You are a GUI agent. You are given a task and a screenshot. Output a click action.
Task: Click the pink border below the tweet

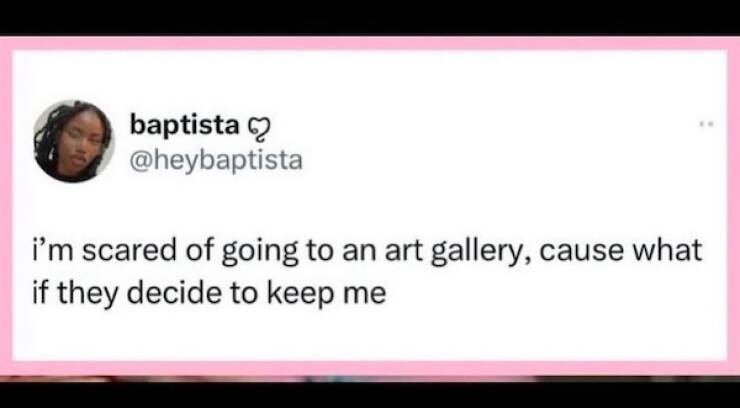(370, 367)
